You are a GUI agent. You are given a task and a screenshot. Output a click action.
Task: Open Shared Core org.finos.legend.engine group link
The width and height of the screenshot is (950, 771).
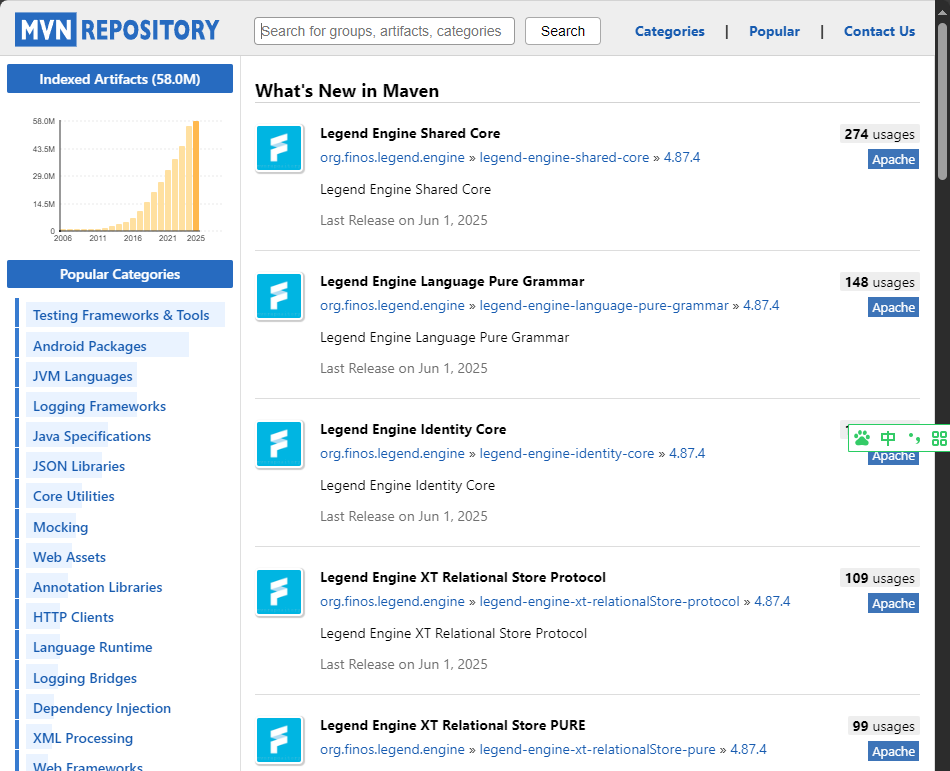pos(392,157)
